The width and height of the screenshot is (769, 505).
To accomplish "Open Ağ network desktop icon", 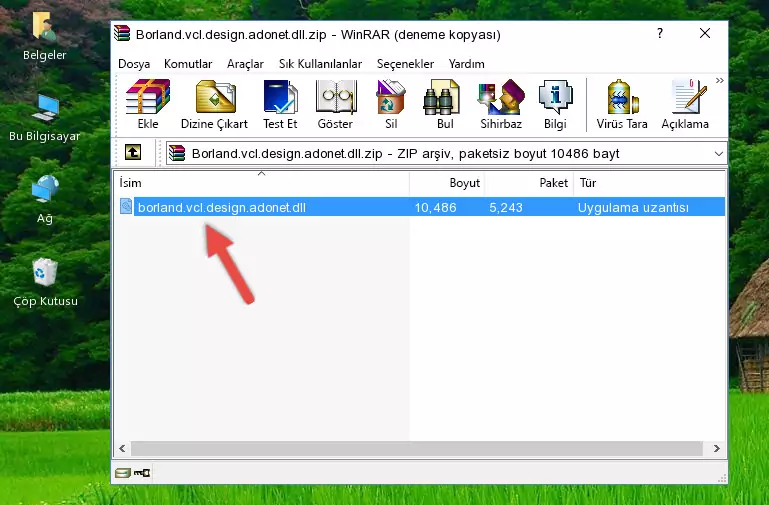I will coord(45,200).
